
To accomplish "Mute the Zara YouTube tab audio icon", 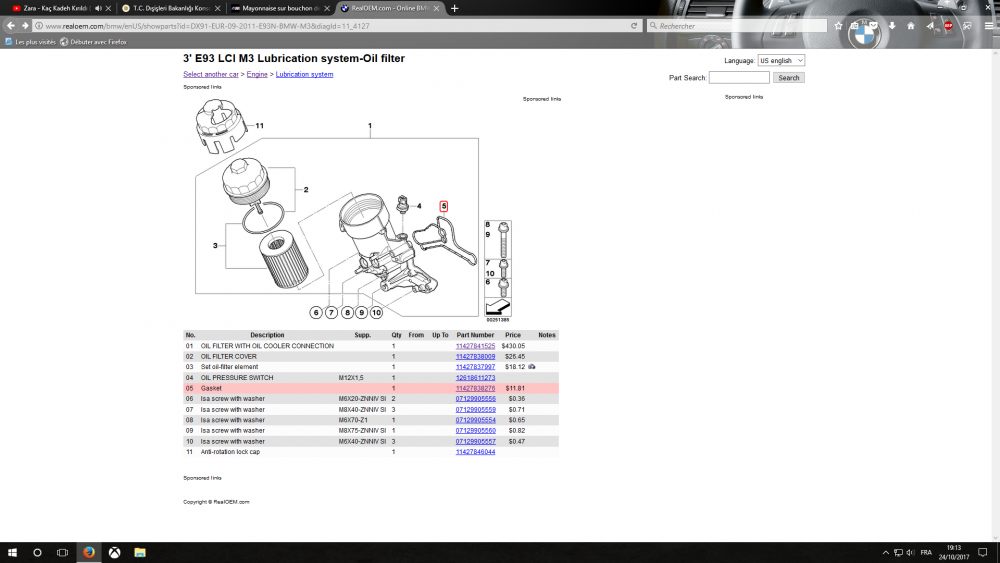I will (98, 8).
